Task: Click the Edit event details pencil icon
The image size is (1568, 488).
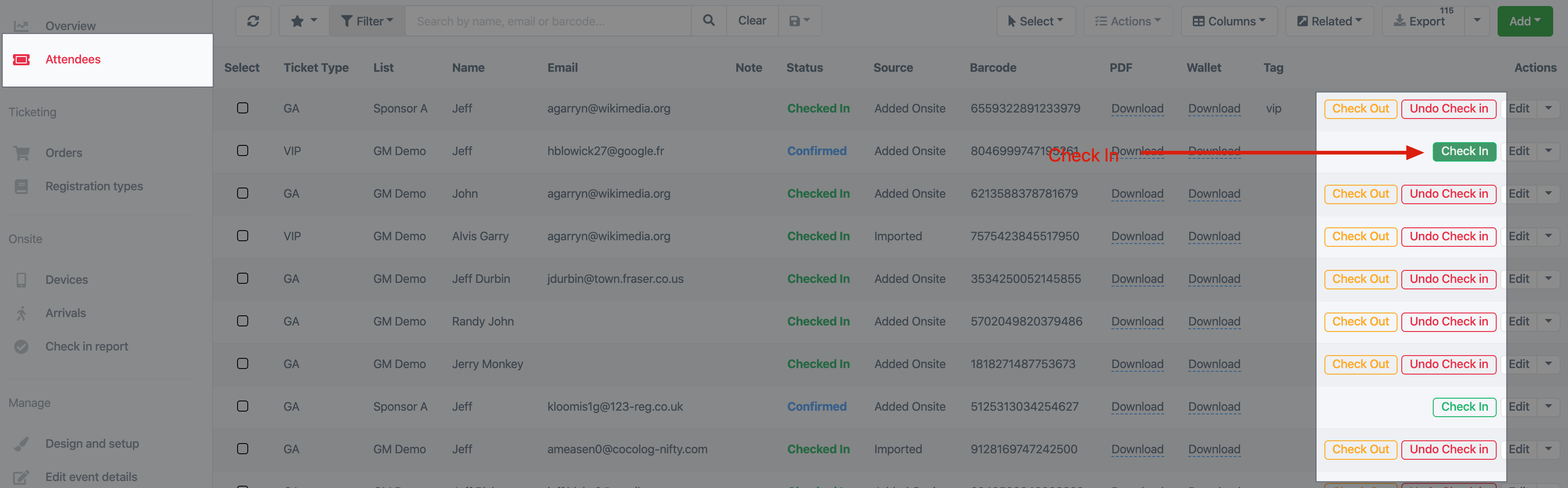Action: 21,478
